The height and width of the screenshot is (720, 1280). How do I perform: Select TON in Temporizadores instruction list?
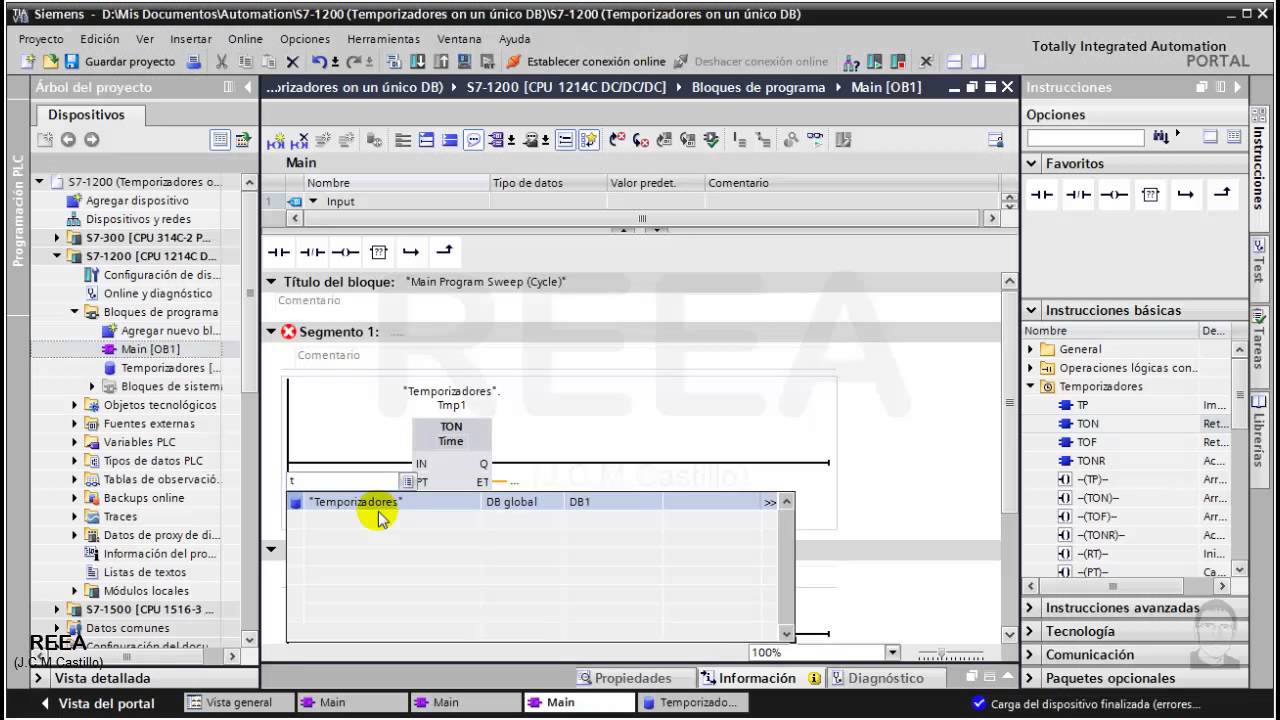(1088, 424)
